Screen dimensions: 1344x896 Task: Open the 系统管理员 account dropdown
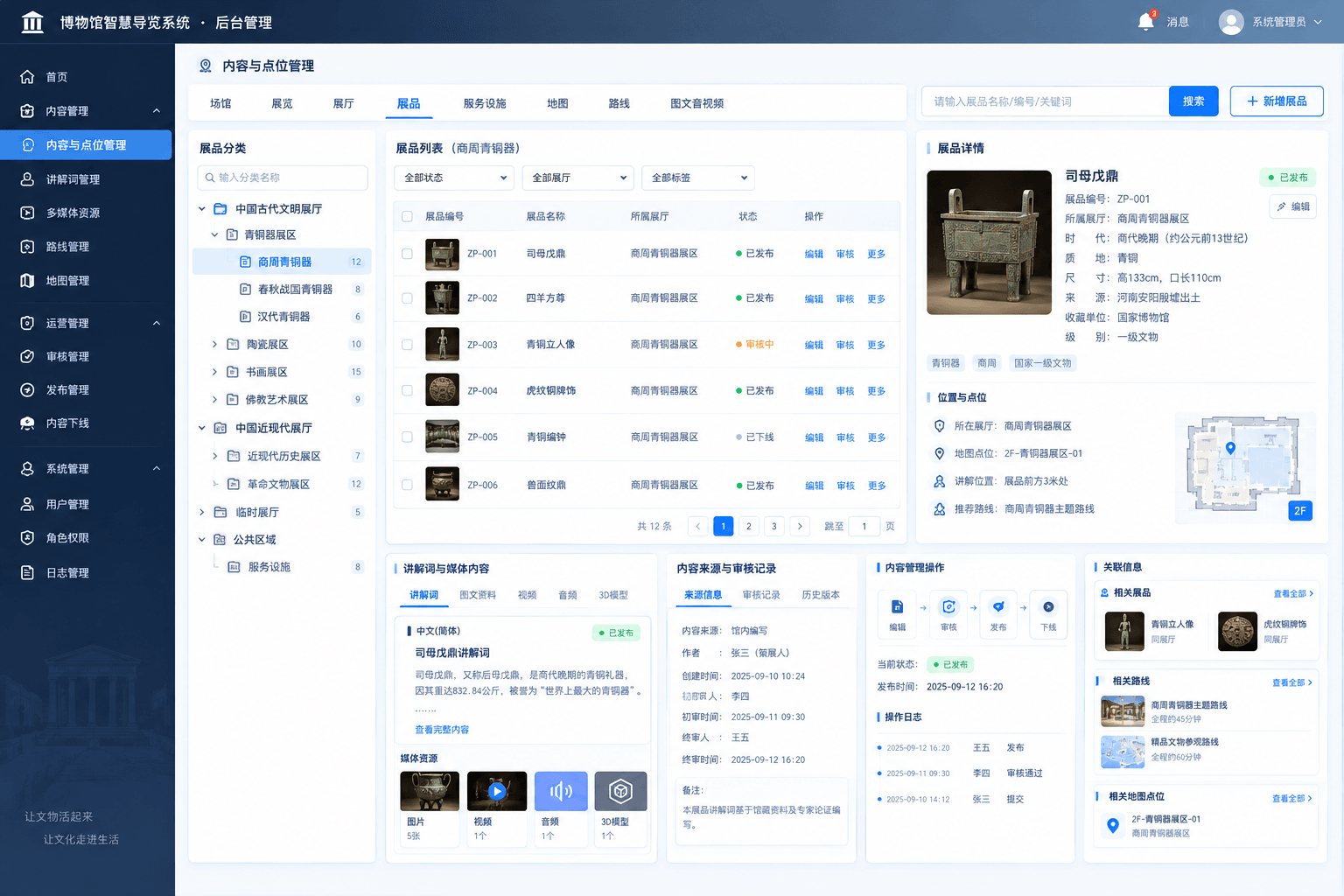click(1270, 22)
